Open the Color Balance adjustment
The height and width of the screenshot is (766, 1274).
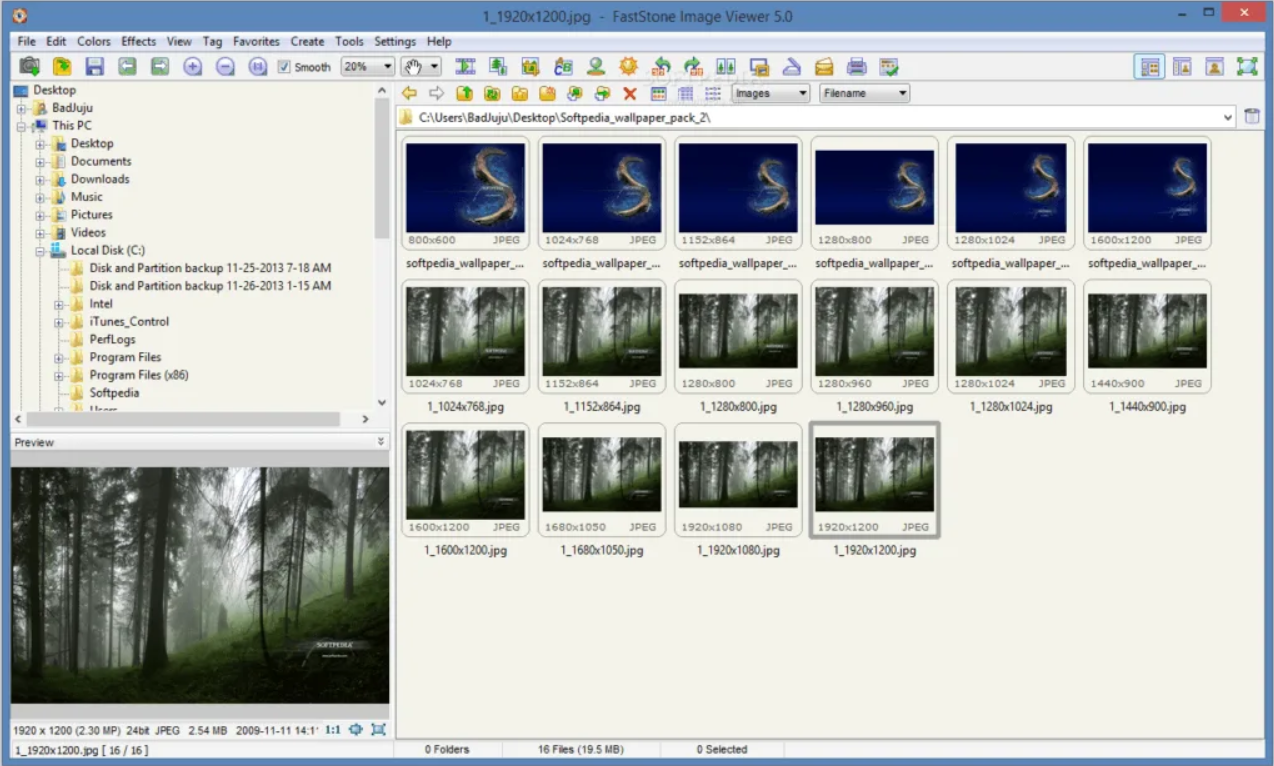(562, 66)
